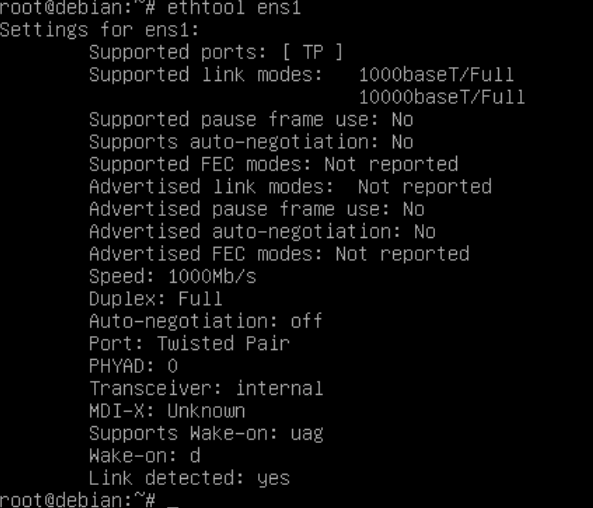Click 'Supported FEC modes: Not reported'
This screenshot has width=593, height=508.
point(273,165)
